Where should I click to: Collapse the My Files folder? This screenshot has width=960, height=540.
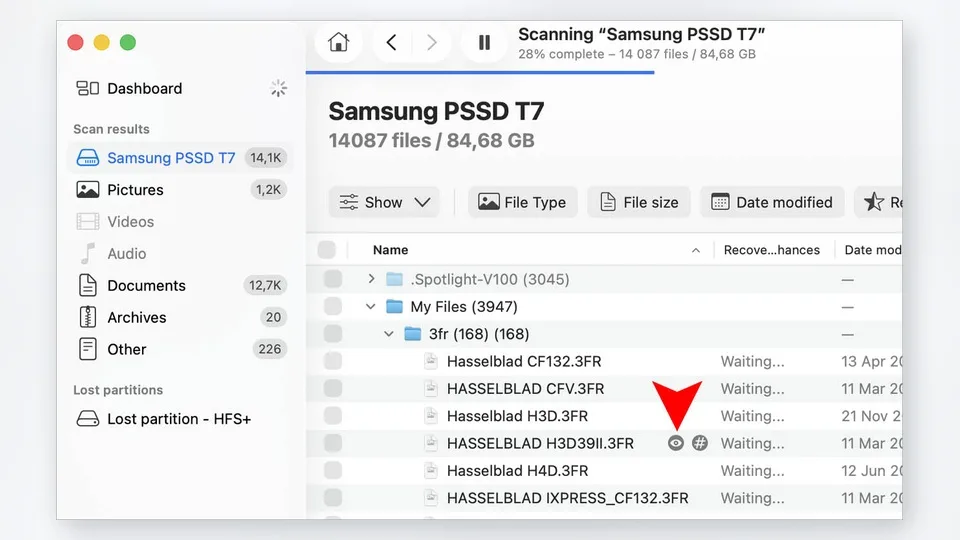(x=370, y=306)
